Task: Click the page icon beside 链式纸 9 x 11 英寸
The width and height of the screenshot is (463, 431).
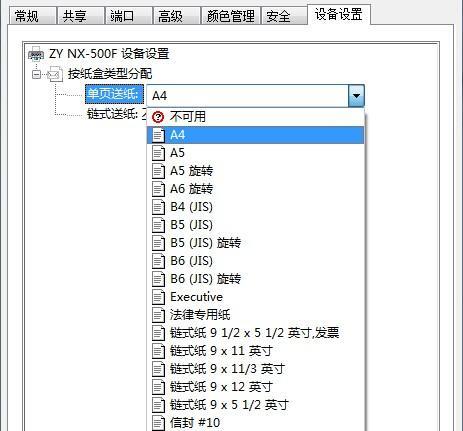Action: tap(158, 351)
